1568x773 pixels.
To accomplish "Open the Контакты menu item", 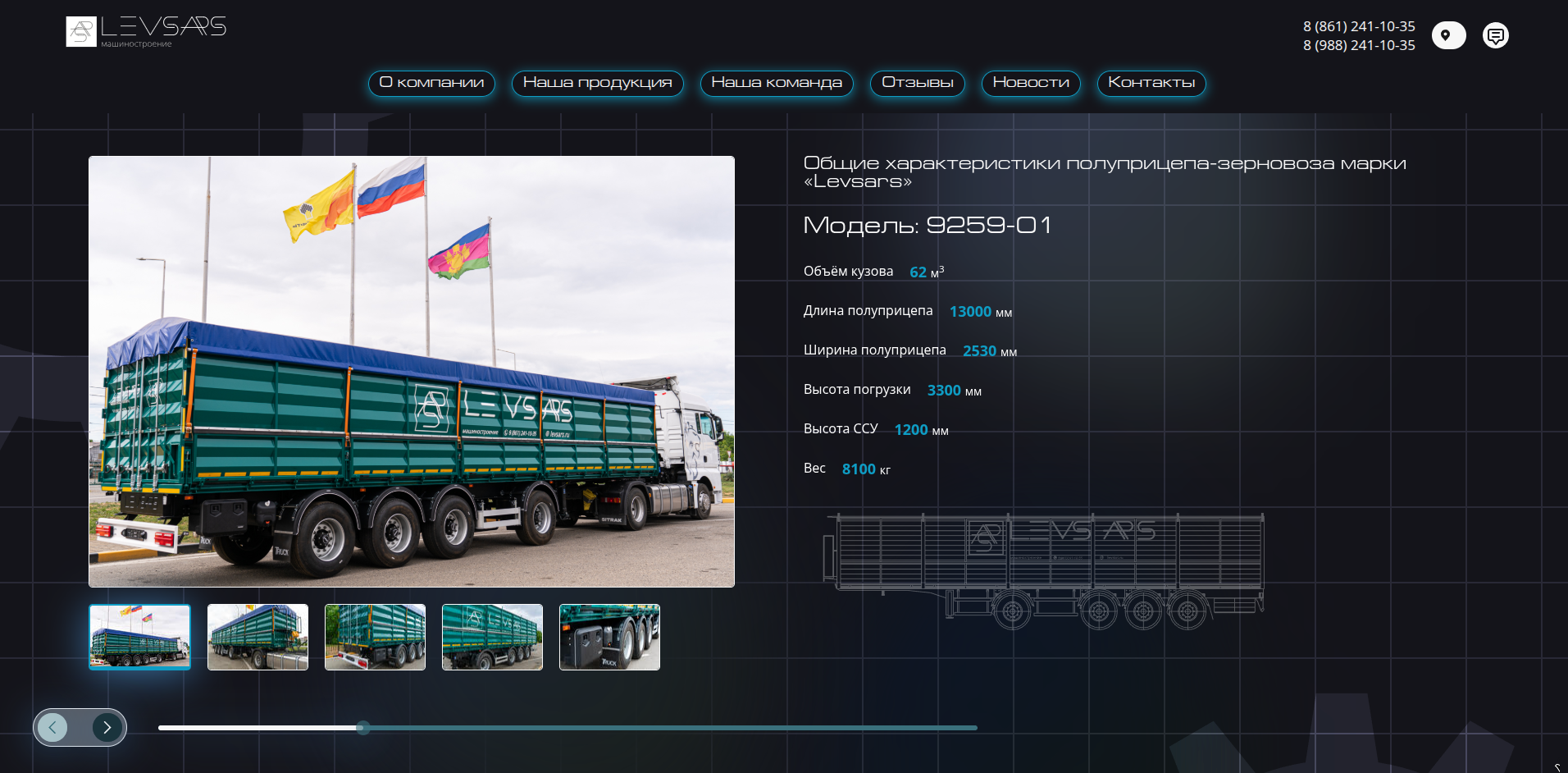I will pyautogui.click(x=1151, y=83).
